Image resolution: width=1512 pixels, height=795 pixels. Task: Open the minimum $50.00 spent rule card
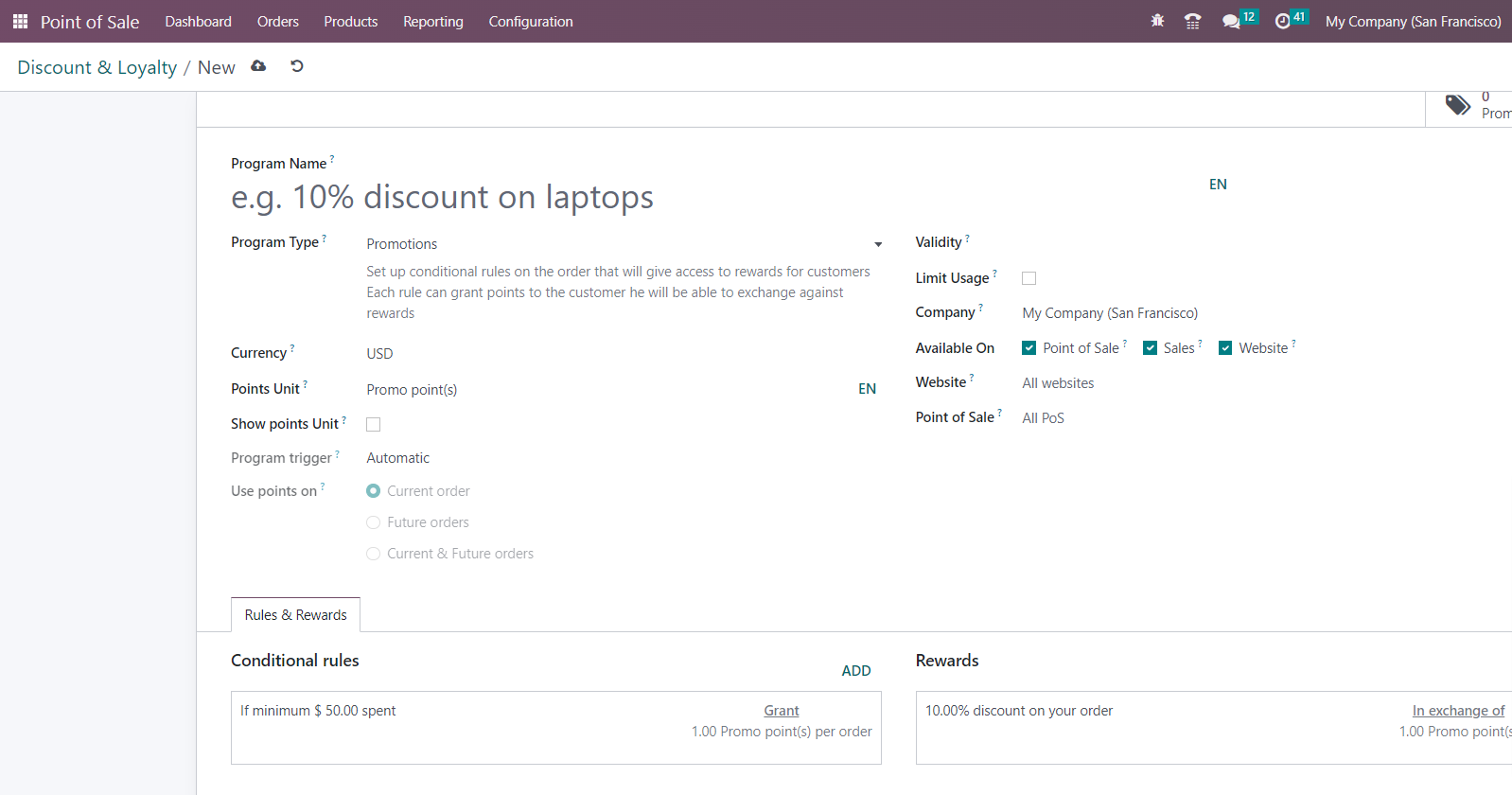[556, 728]
